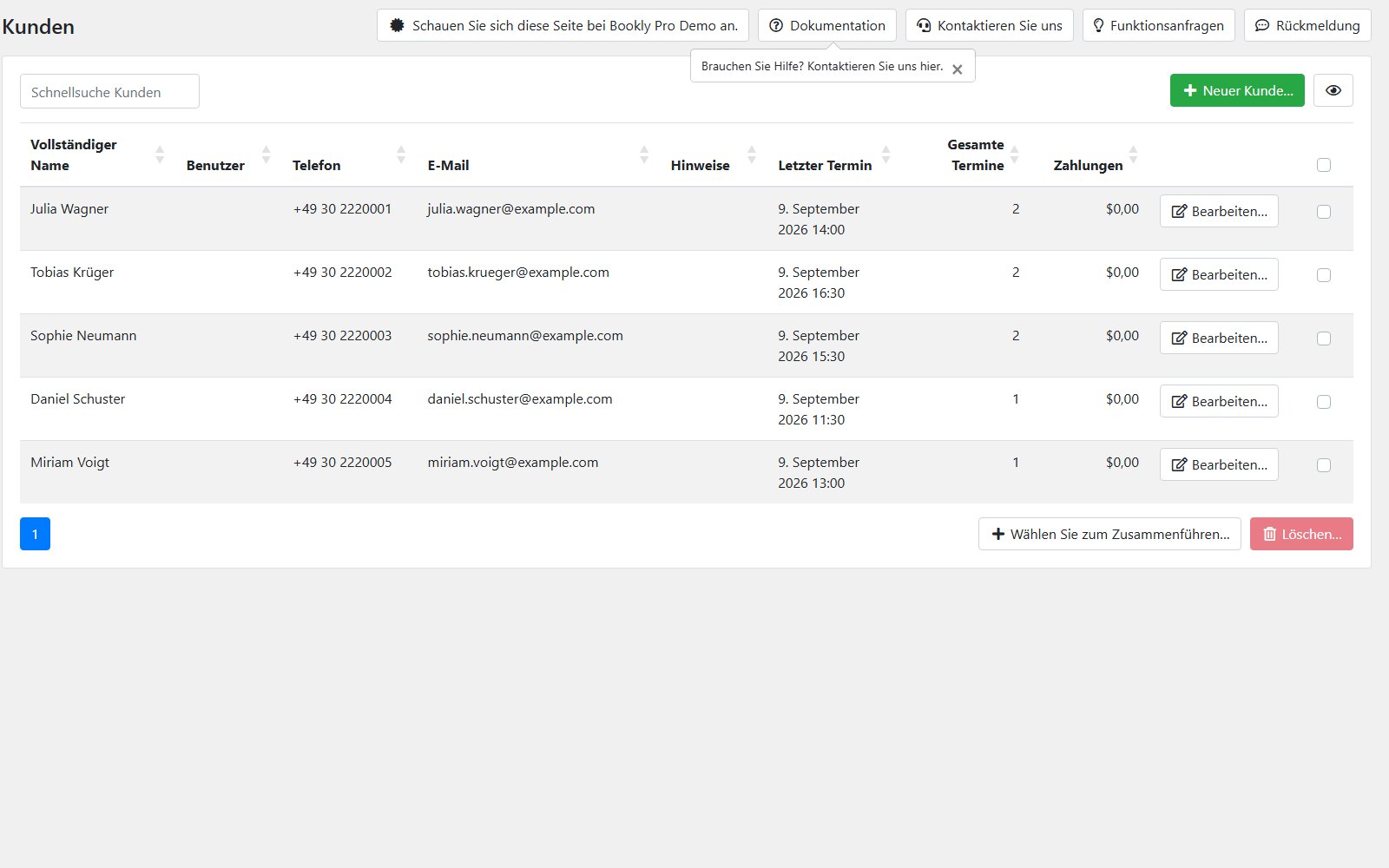Open Kontaktieren Sie uns
1389x868 pixels.
(x=990, y=25)
